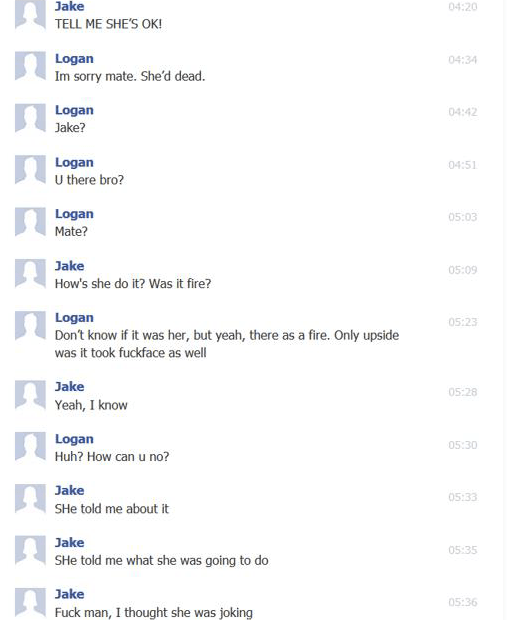Image resolution: width=514 pixels, height=620 pixels.
Task: Open Jake's name above "Was it fire?" message
Action: click(x=70, y=266)
